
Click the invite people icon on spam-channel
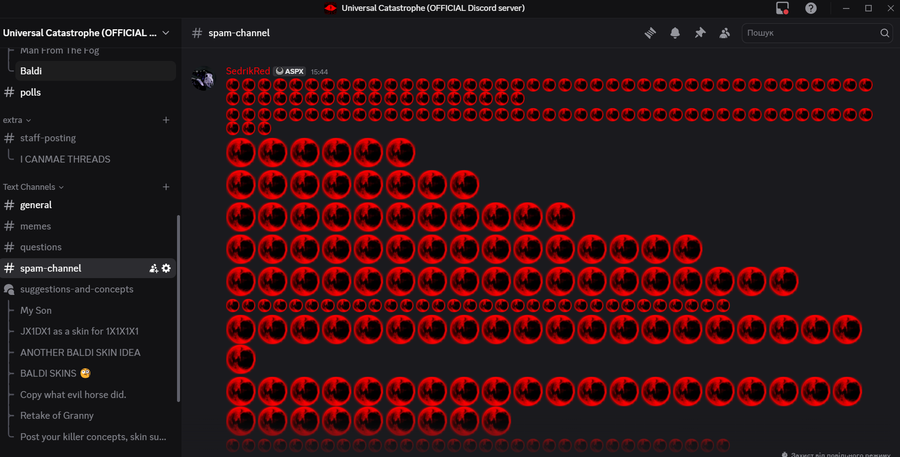point(153,268)
